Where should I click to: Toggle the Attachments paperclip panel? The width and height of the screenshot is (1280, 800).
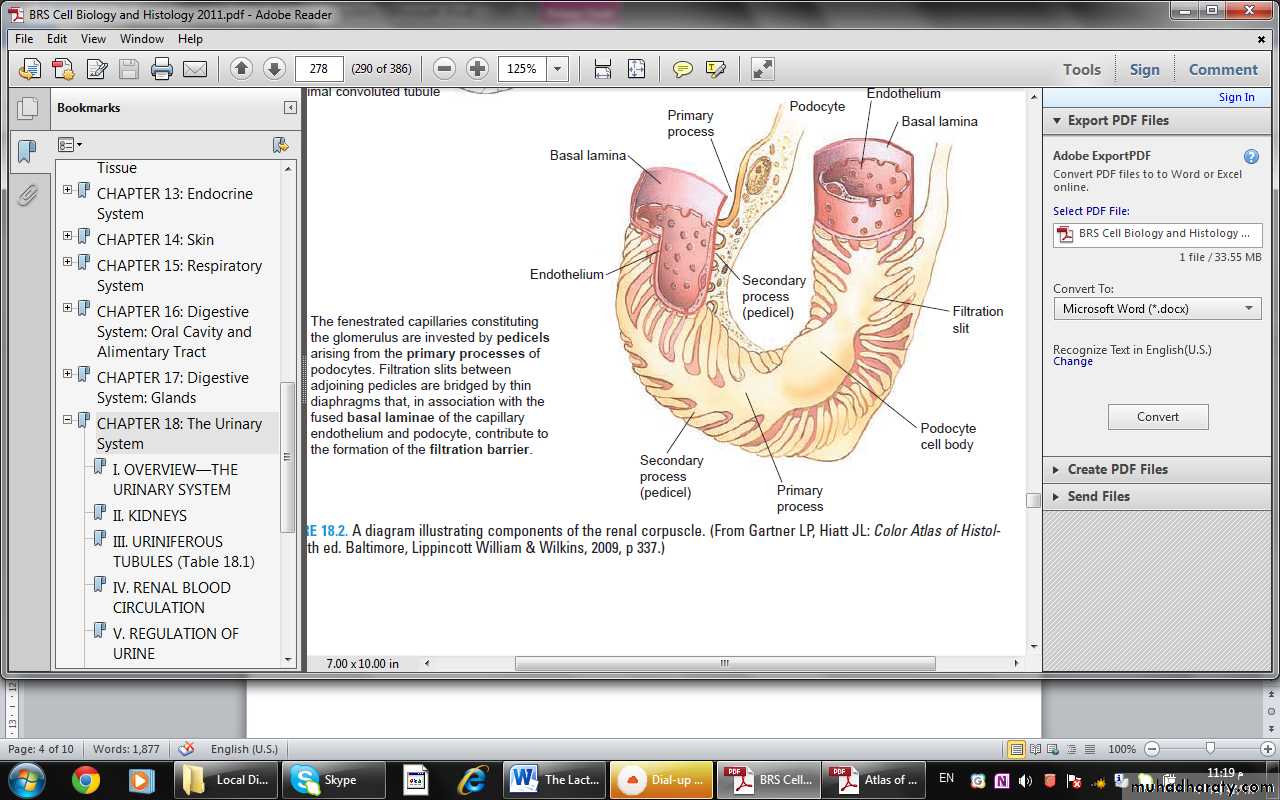coord(28,195)
